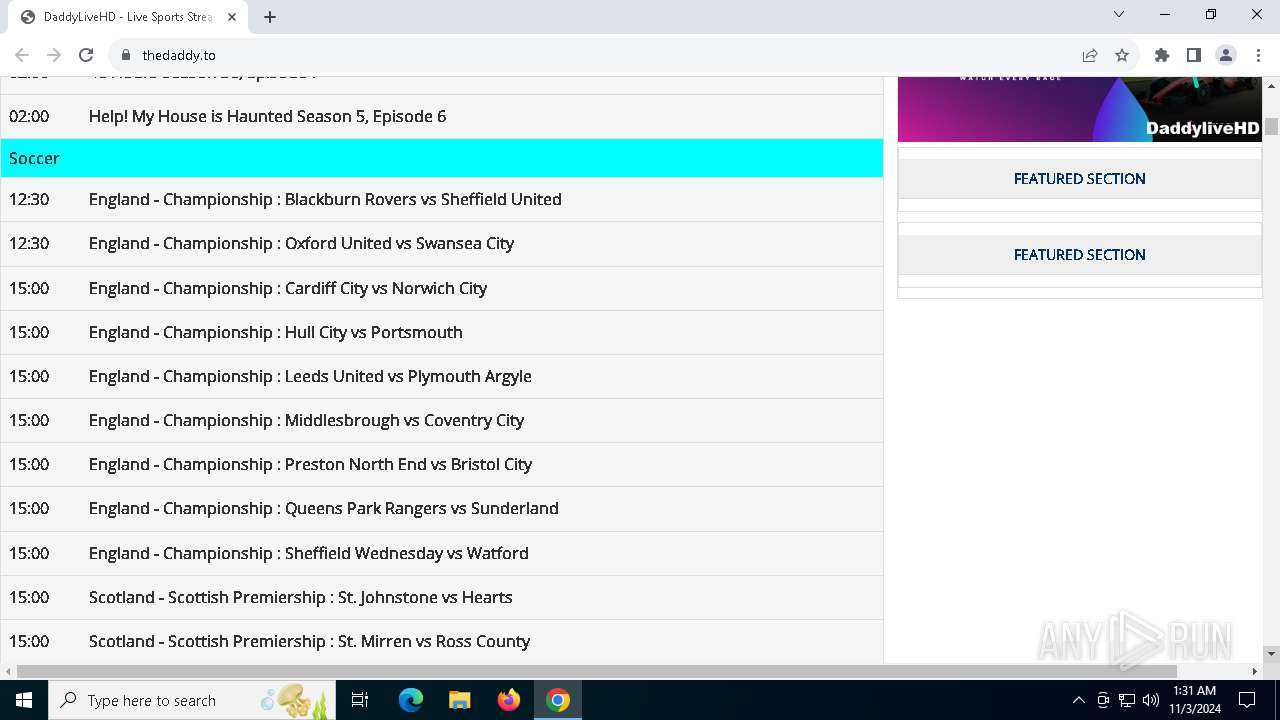
Task: Open the volume speaker tray icon
Action: pos(1151,700)
